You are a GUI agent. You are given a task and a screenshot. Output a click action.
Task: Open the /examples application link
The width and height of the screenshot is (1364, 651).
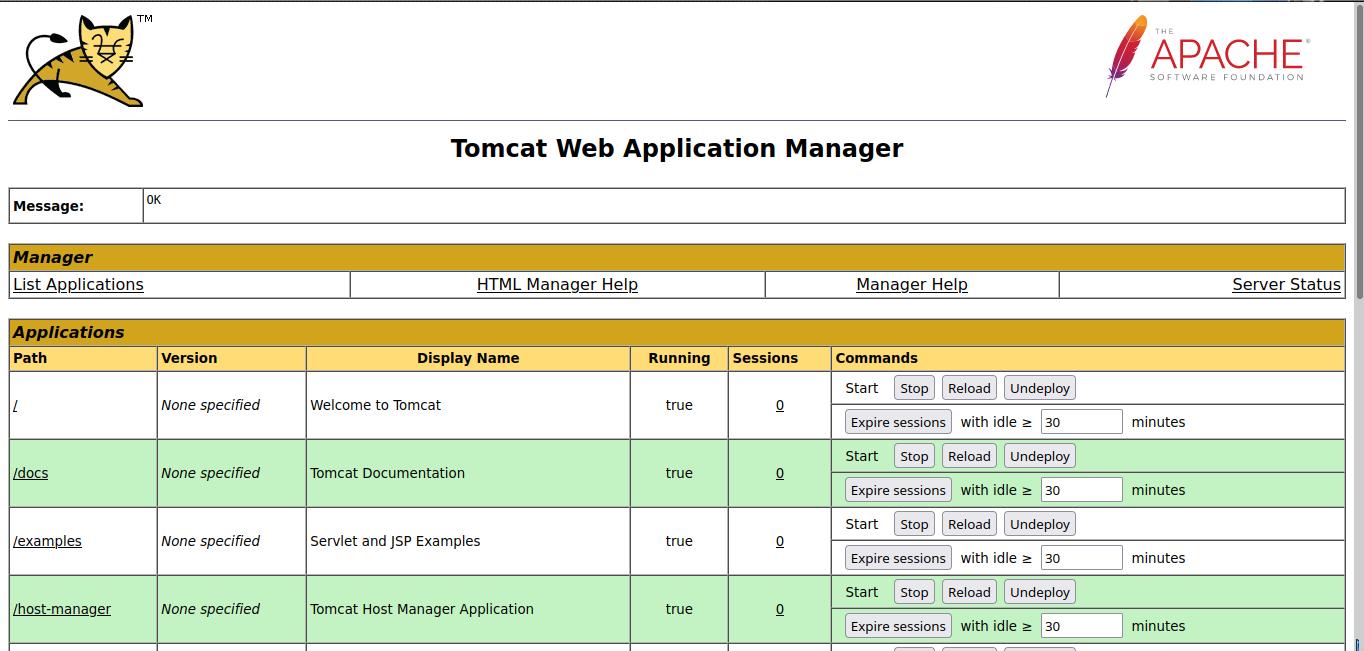tap(47, 541)
